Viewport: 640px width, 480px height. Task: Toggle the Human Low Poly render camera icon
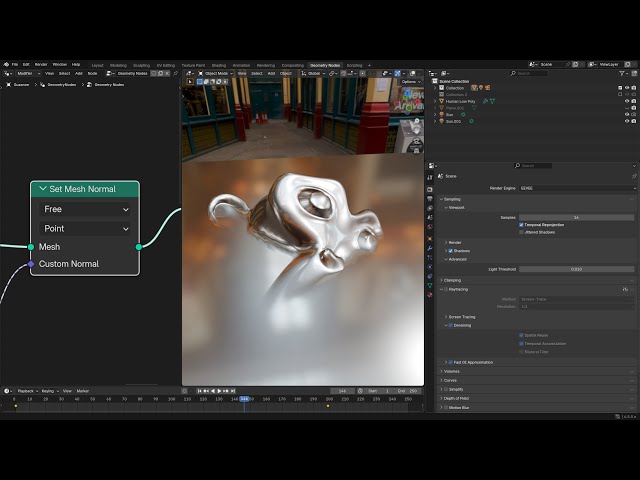(633, 101)
